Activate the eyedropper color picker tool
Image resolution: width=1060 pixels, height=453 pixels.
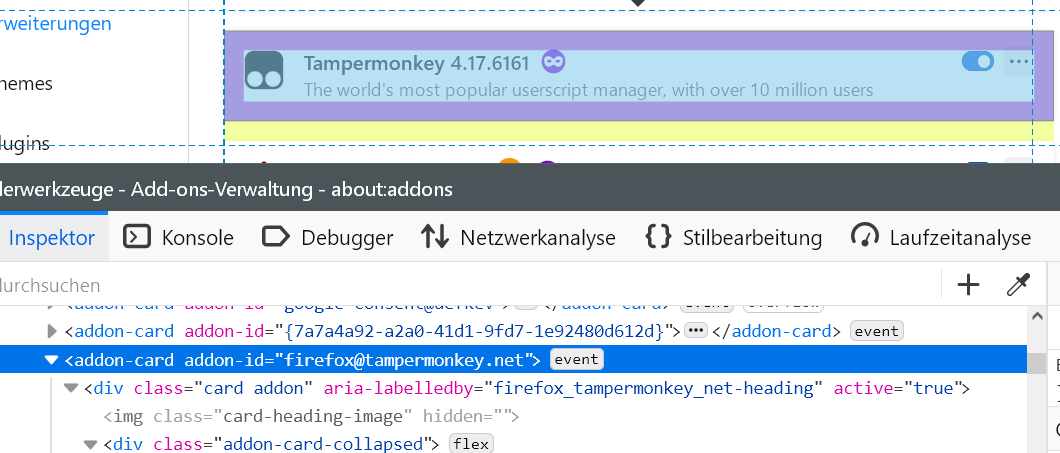click(1018, 285)
